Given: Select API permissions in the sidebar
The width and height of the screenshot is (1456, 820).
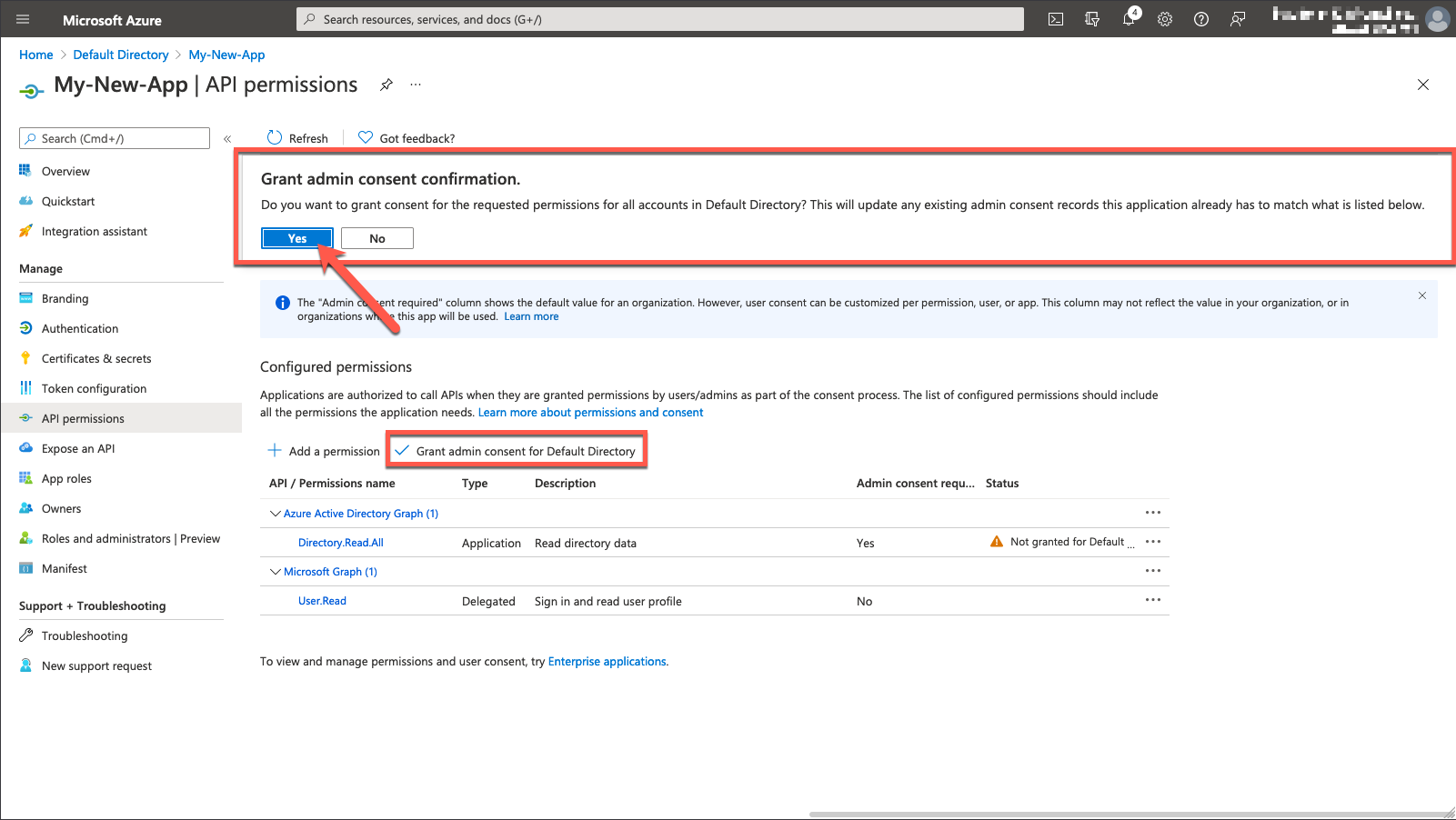Looking at the screenshot, I should click(x=121, y=418).
